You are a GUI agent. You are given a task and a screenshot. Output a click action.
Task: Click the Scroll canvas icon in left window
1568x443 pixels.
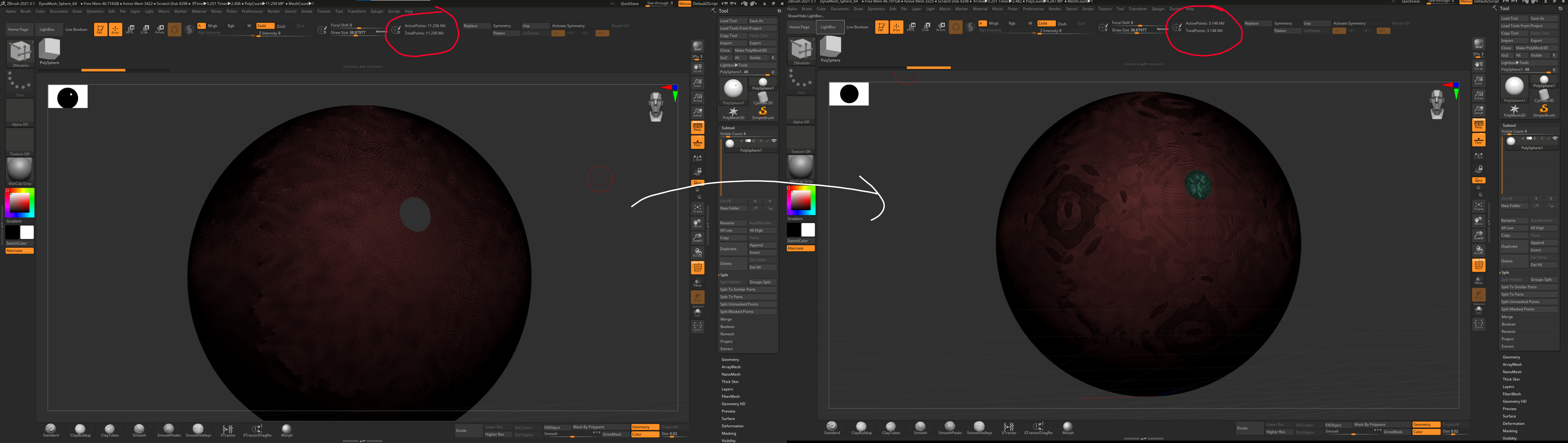point(698,68)
